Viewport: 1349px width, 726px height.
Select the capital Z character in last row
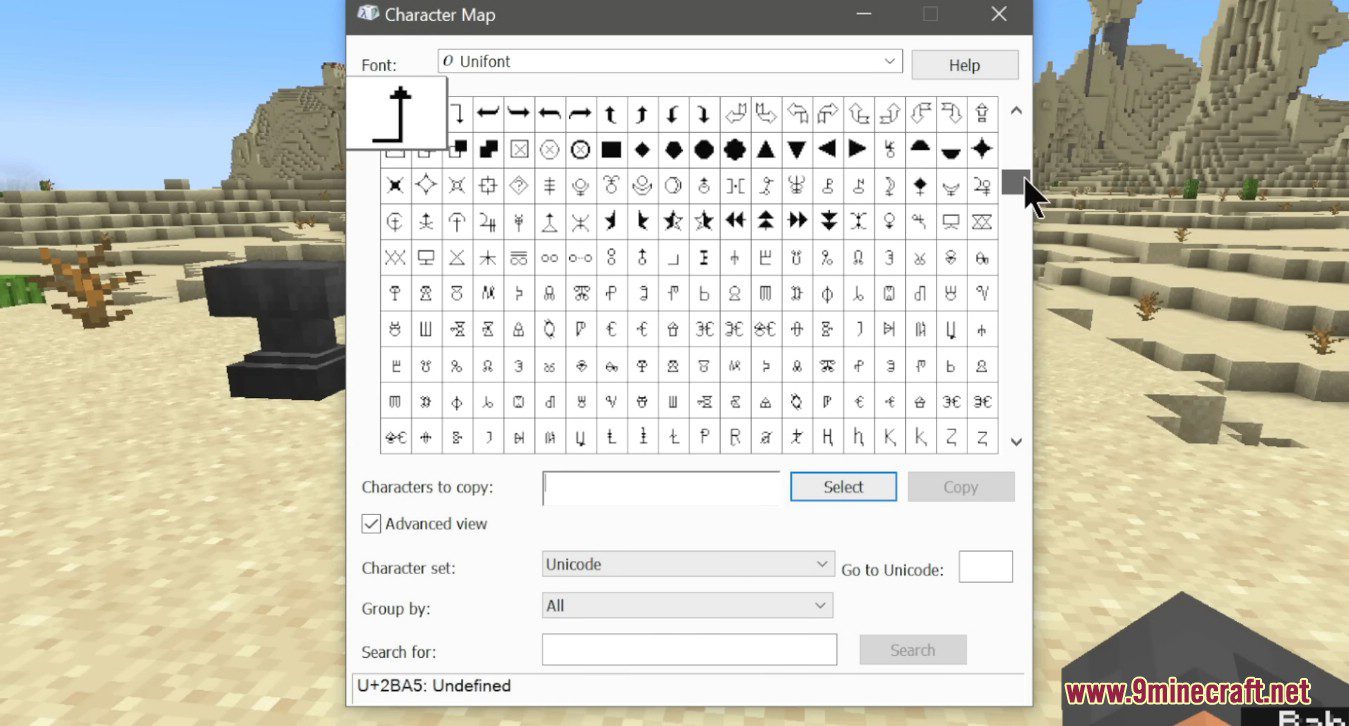[951, 437]
